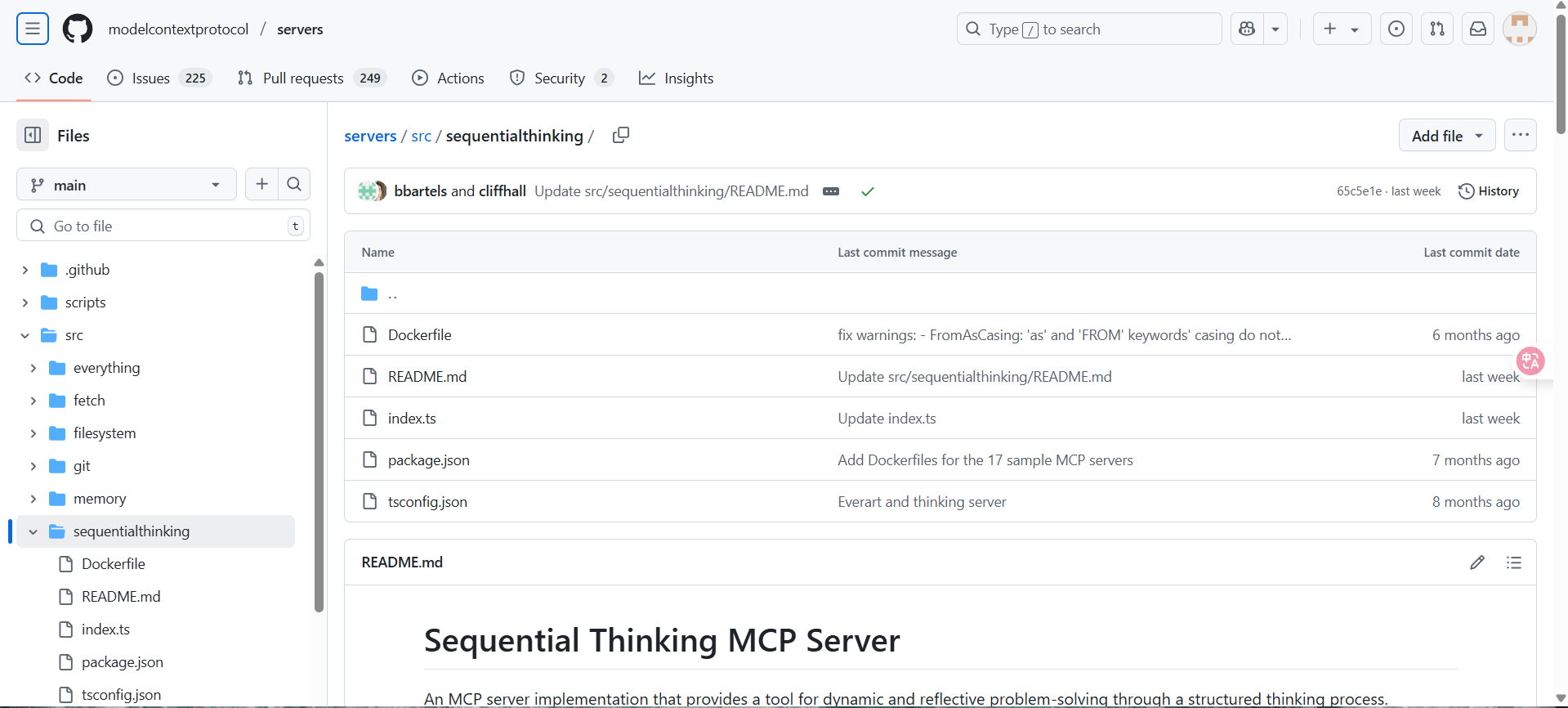Open Copilot chat icon
The width and height of the screenshot is (1568, 708).
click(1247, 29)
